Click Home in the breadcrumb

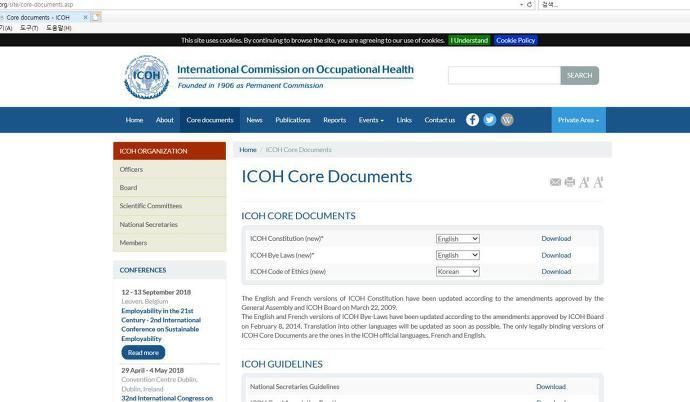248,150
